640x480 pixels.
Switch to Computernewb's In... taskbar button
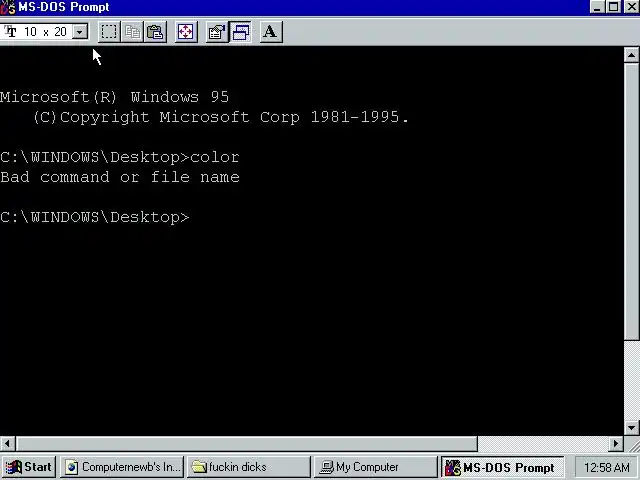click(x=122, y=467)
